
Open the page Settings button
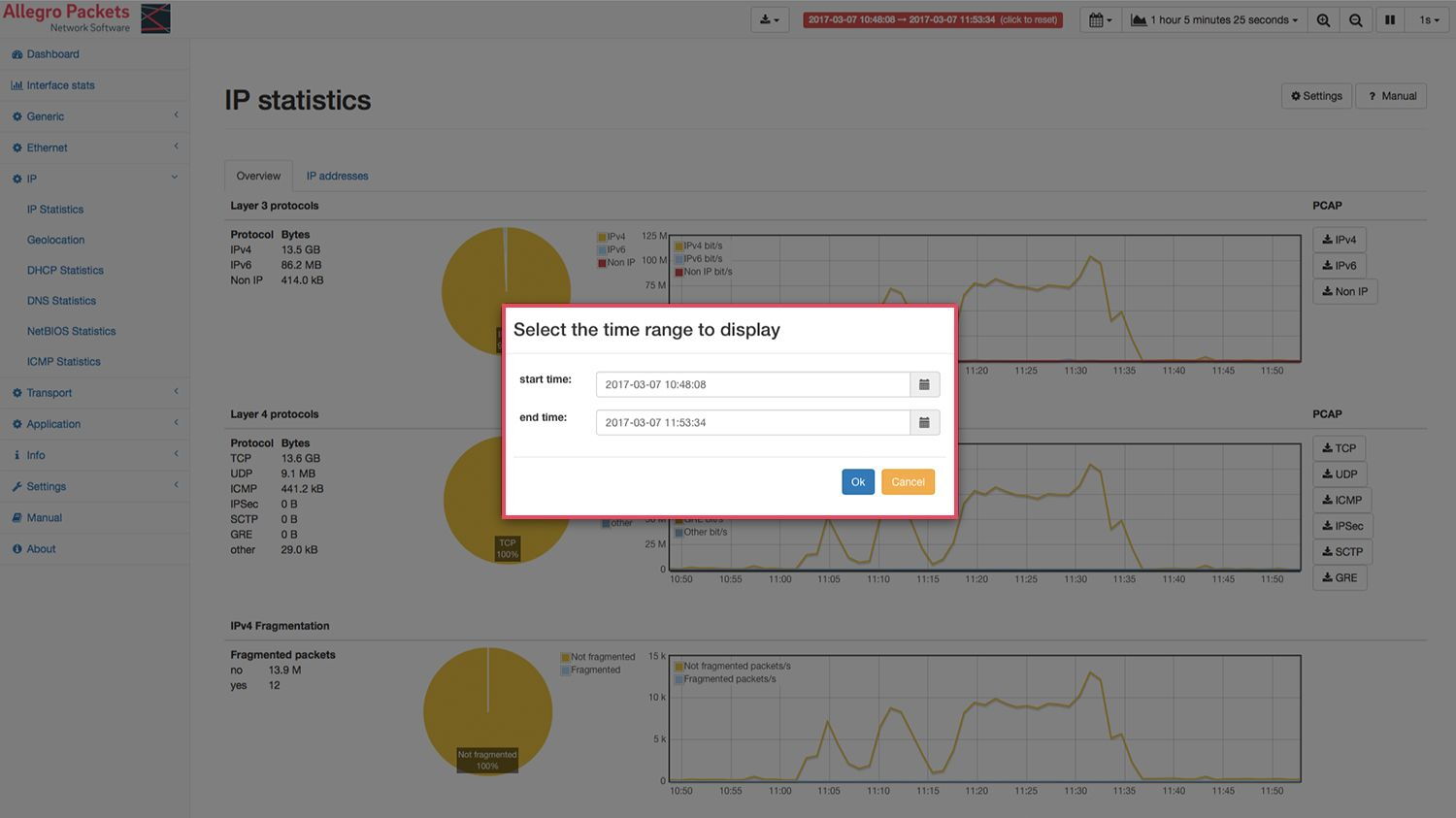pyautogui.click(x=1316, y=96)
